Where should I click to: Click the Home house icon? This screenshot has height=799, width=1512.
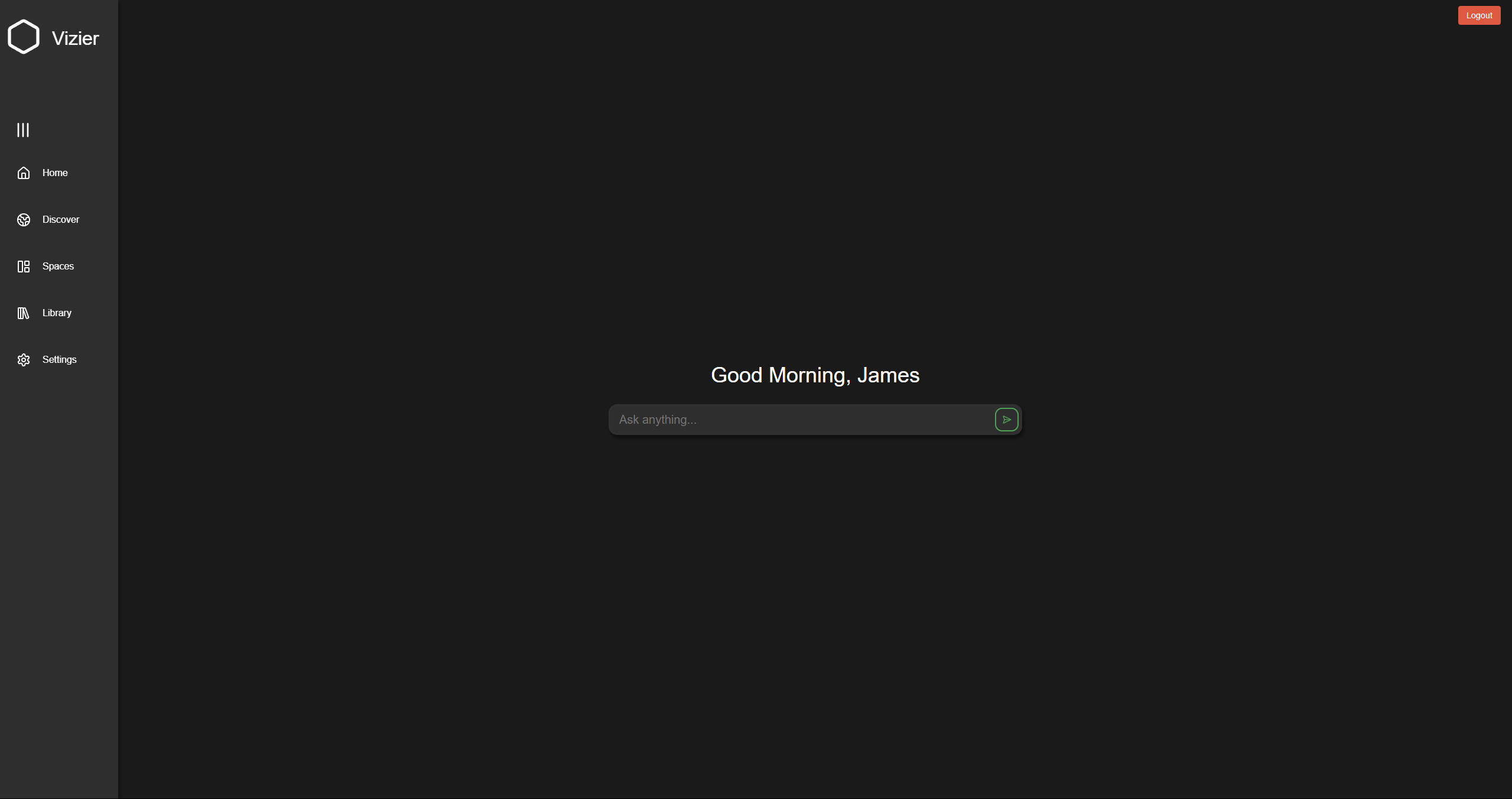[x=24, y=173]
